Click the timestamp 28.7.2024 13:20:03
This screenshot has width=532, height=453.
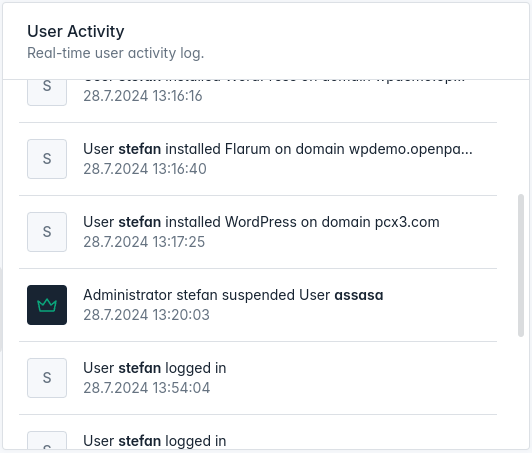[146, 315]
